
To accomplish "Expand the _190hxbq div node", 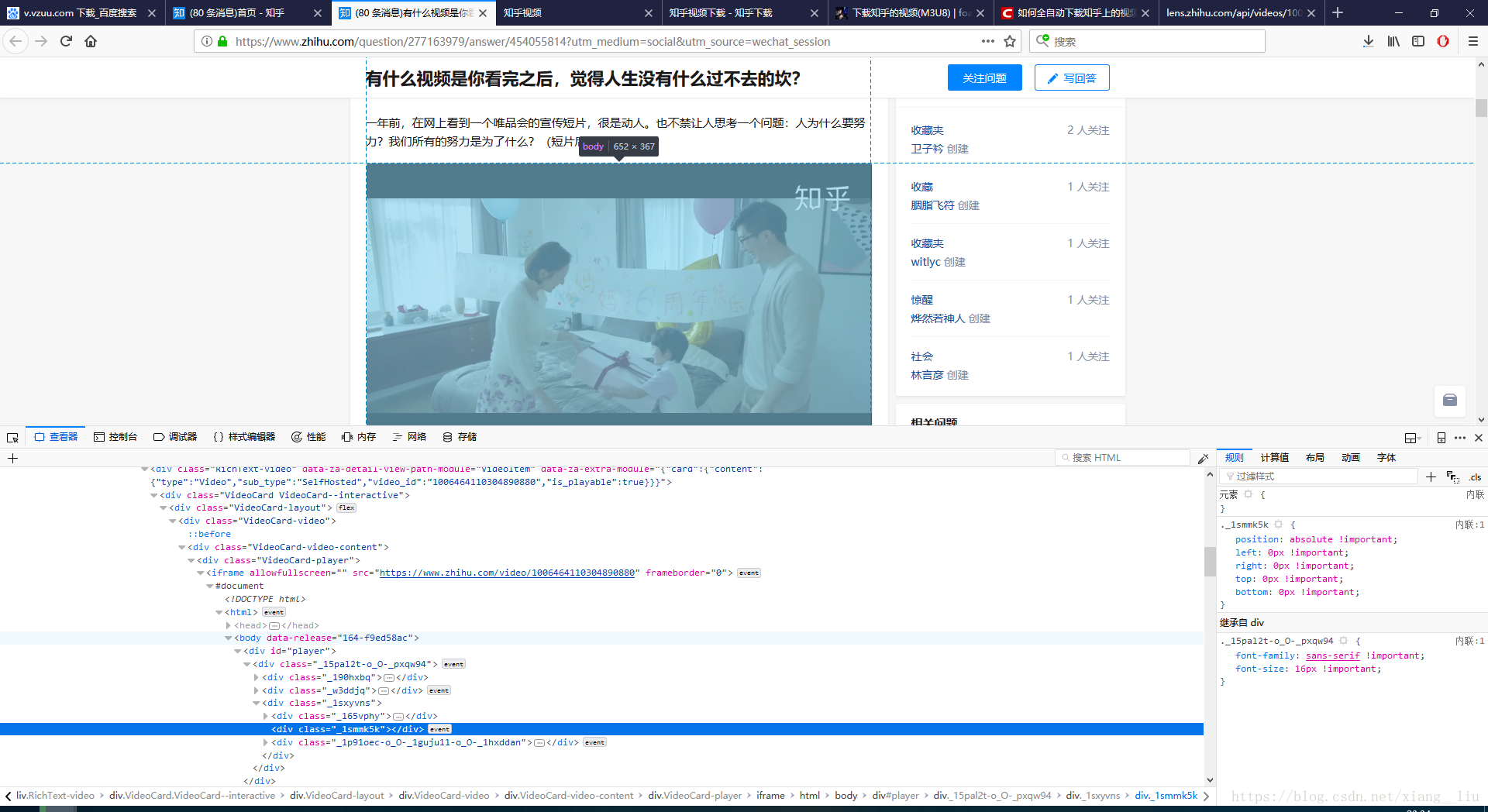I will click(257, 677).
